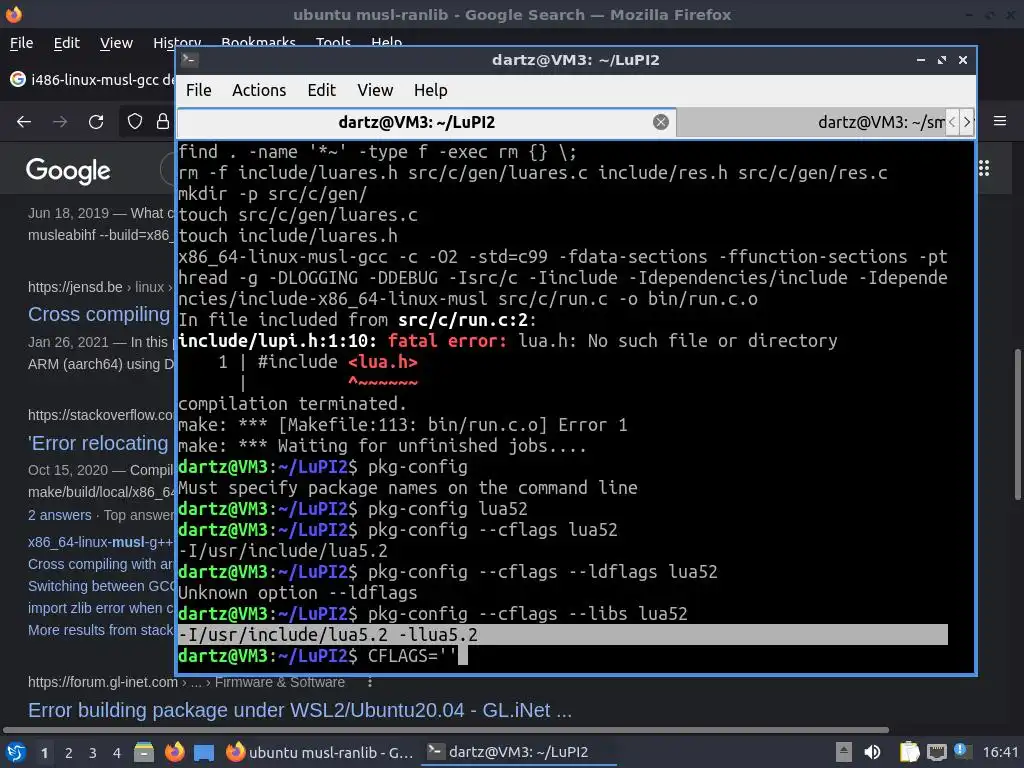Open the terminal View menu
The image size is (1024, 768).
tap(375, 90)
